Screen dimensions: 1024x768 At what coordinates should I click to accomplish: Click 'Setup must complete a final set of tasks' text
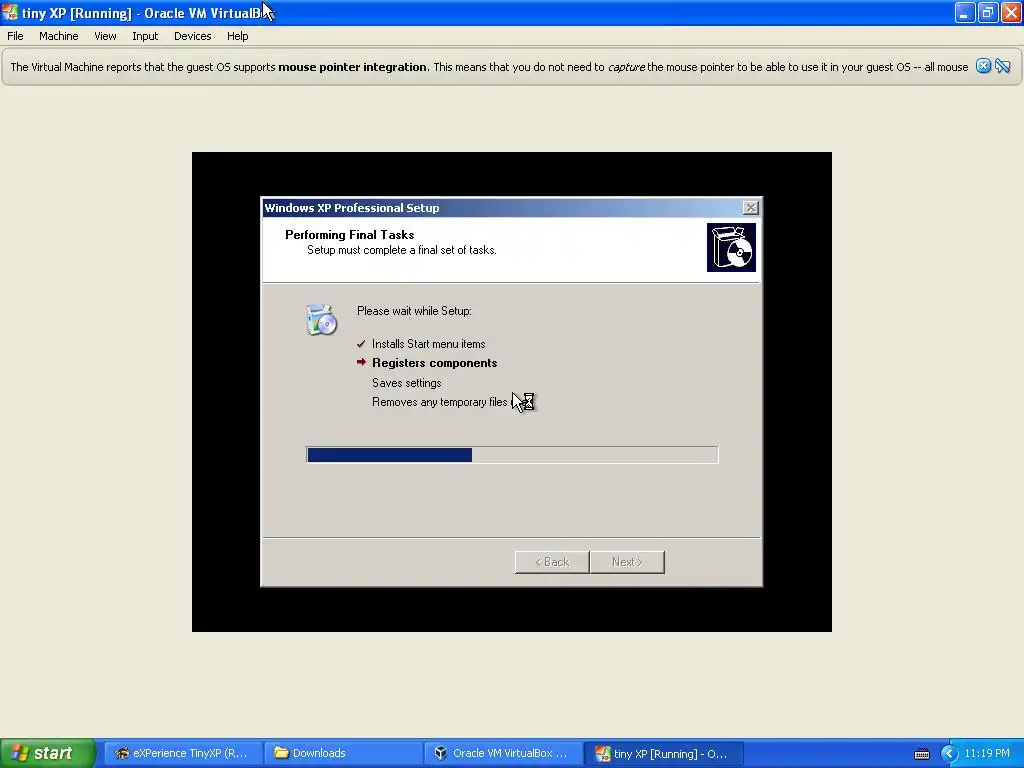(402, 250)
